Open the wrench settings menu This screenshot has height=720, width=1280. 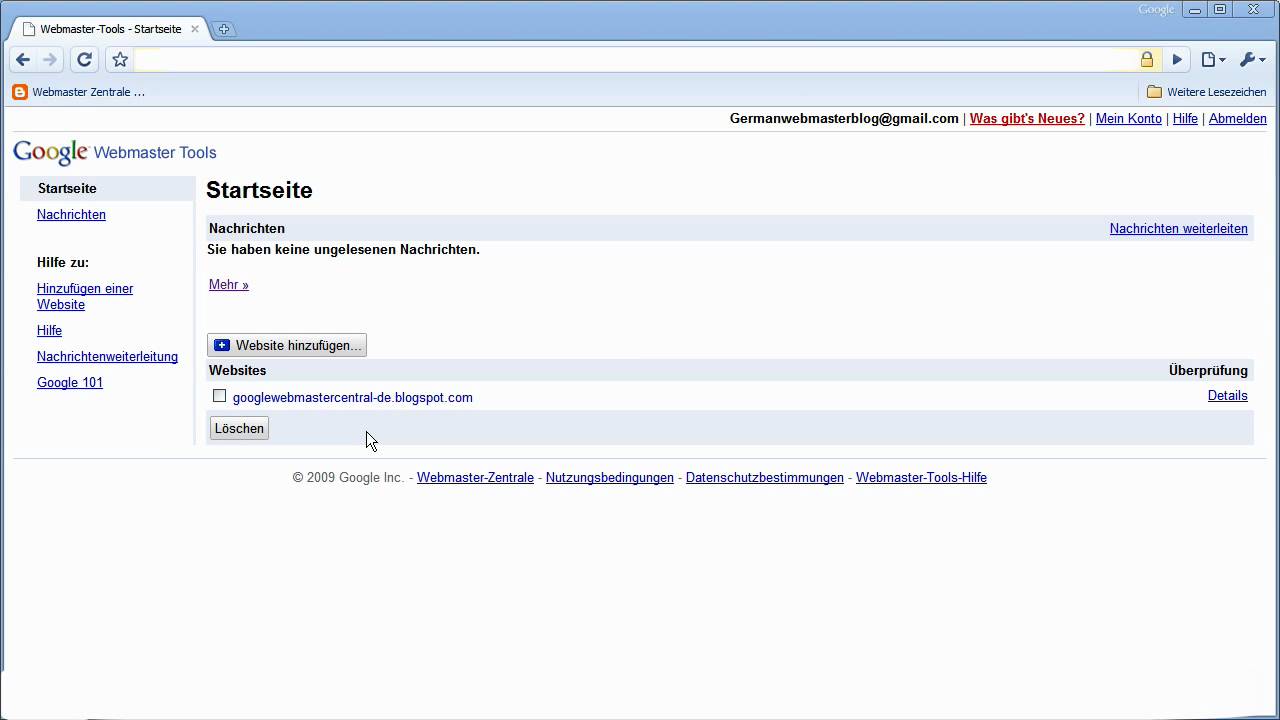1252,60
